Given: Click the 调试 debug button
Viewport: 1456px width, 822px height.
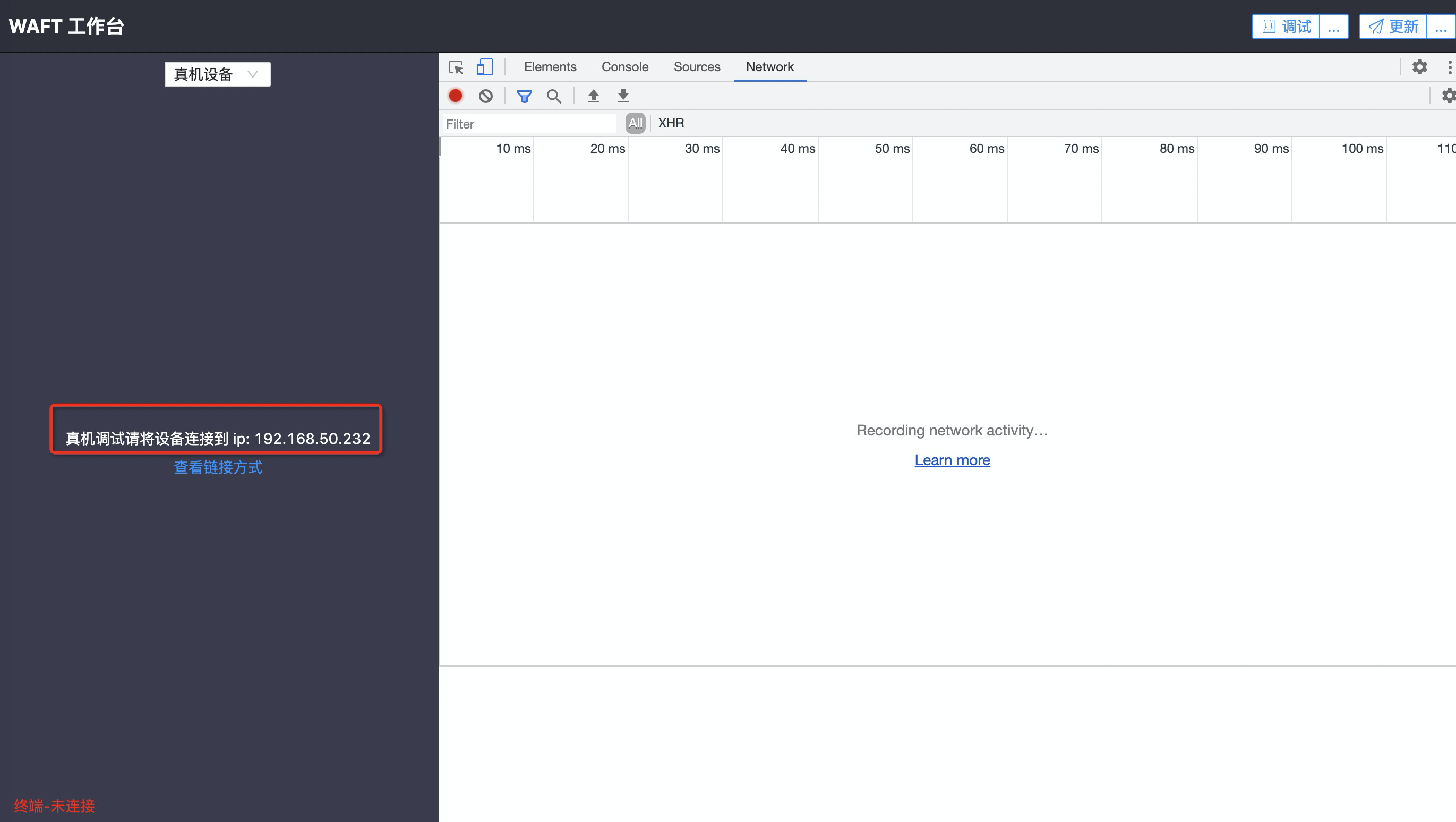Looking at the screenshot, I should [1287, 27].
